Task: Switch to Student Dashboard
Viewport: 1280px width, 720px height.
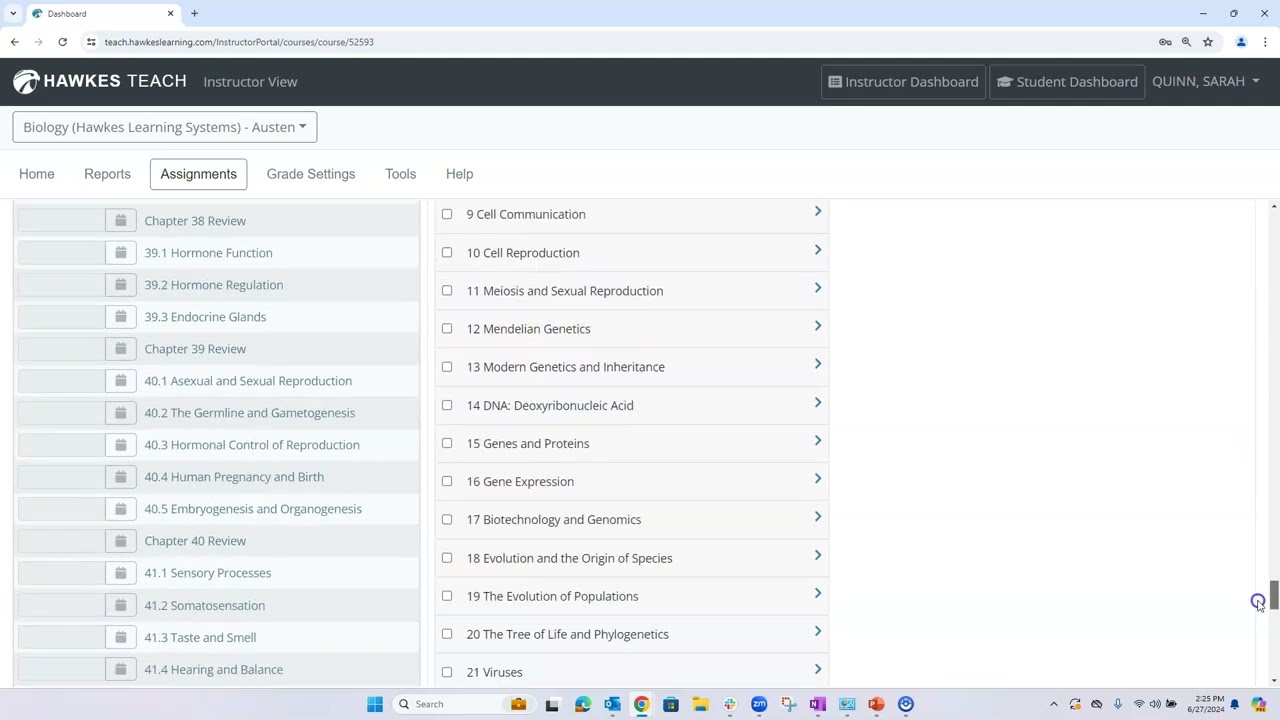Action: (1067, 82)
